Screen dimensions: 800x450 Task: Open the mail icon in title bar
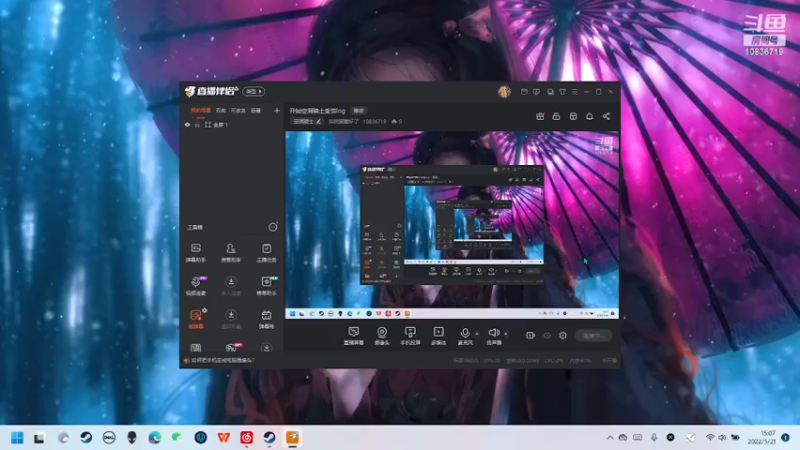[x=524, y=92]
